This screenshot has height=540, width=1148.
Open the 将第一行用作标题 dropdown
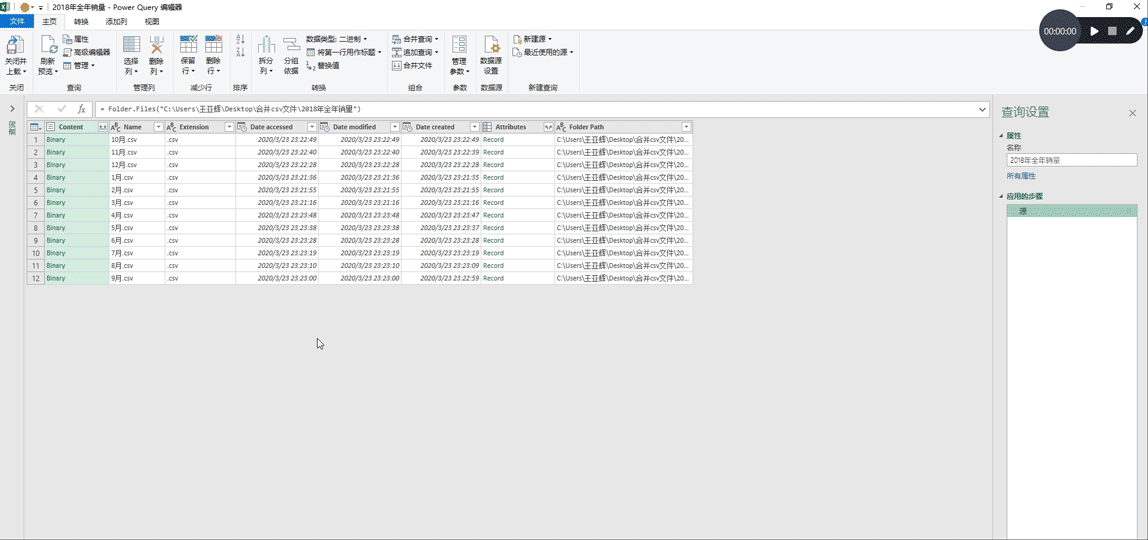tap(344, 52)
